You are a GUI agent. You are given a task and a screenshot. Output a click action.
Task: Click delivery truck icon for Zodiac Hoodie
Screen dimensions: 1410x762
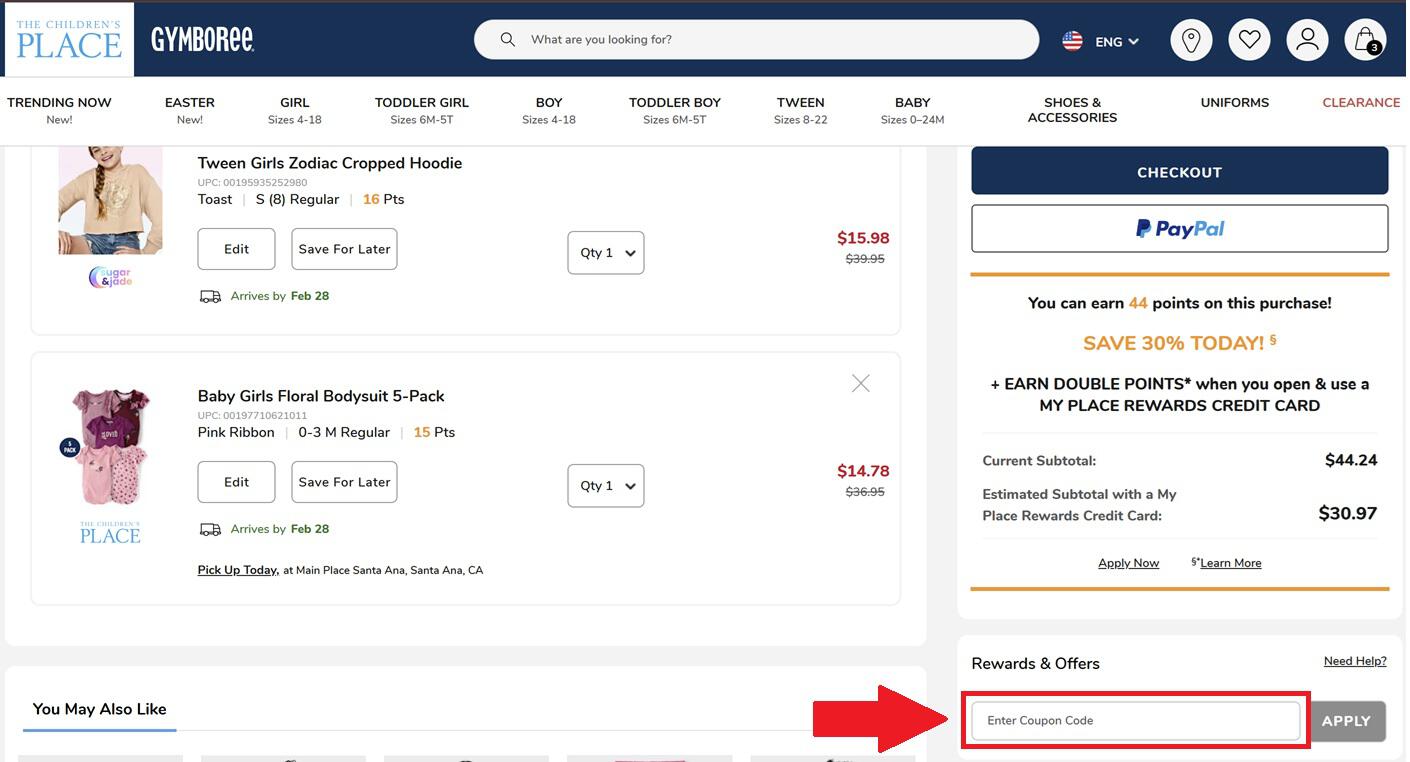(210, 296)
